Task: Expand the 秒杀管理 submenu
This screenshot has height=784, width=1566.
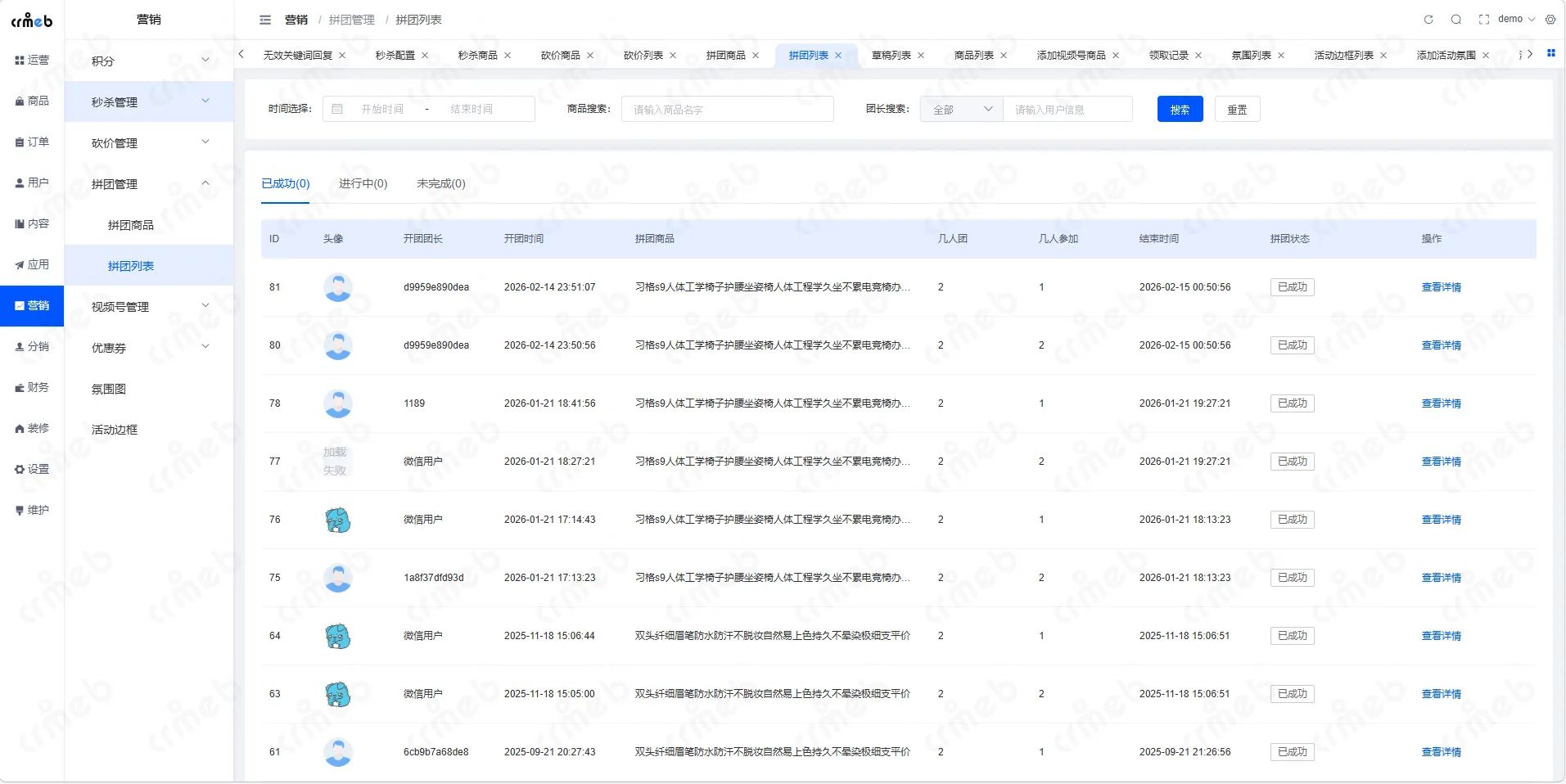Action: click(149, 101)
